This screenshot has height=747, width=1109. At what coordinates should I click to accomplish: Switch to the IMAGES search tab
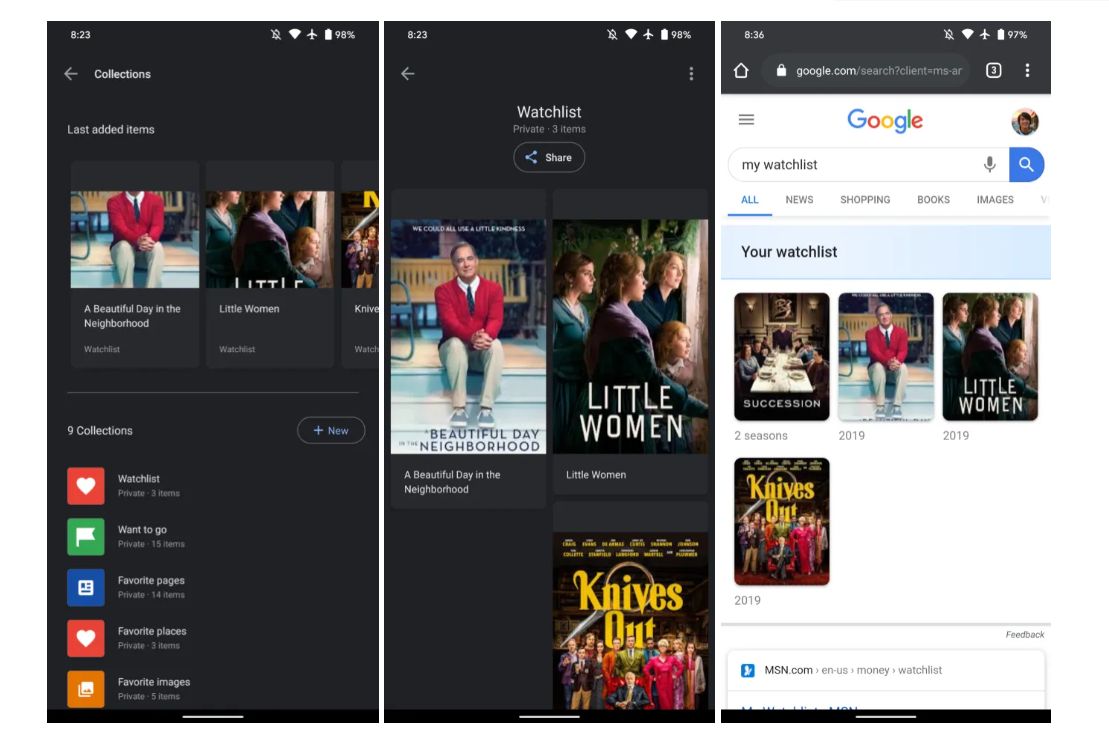(995, 200)
